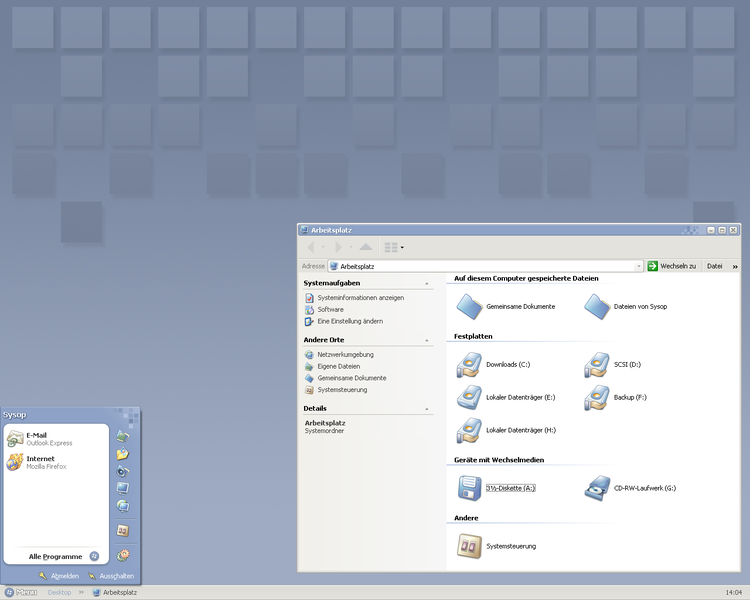Expand Alle Programme in the start menu

tap(62, 556)
